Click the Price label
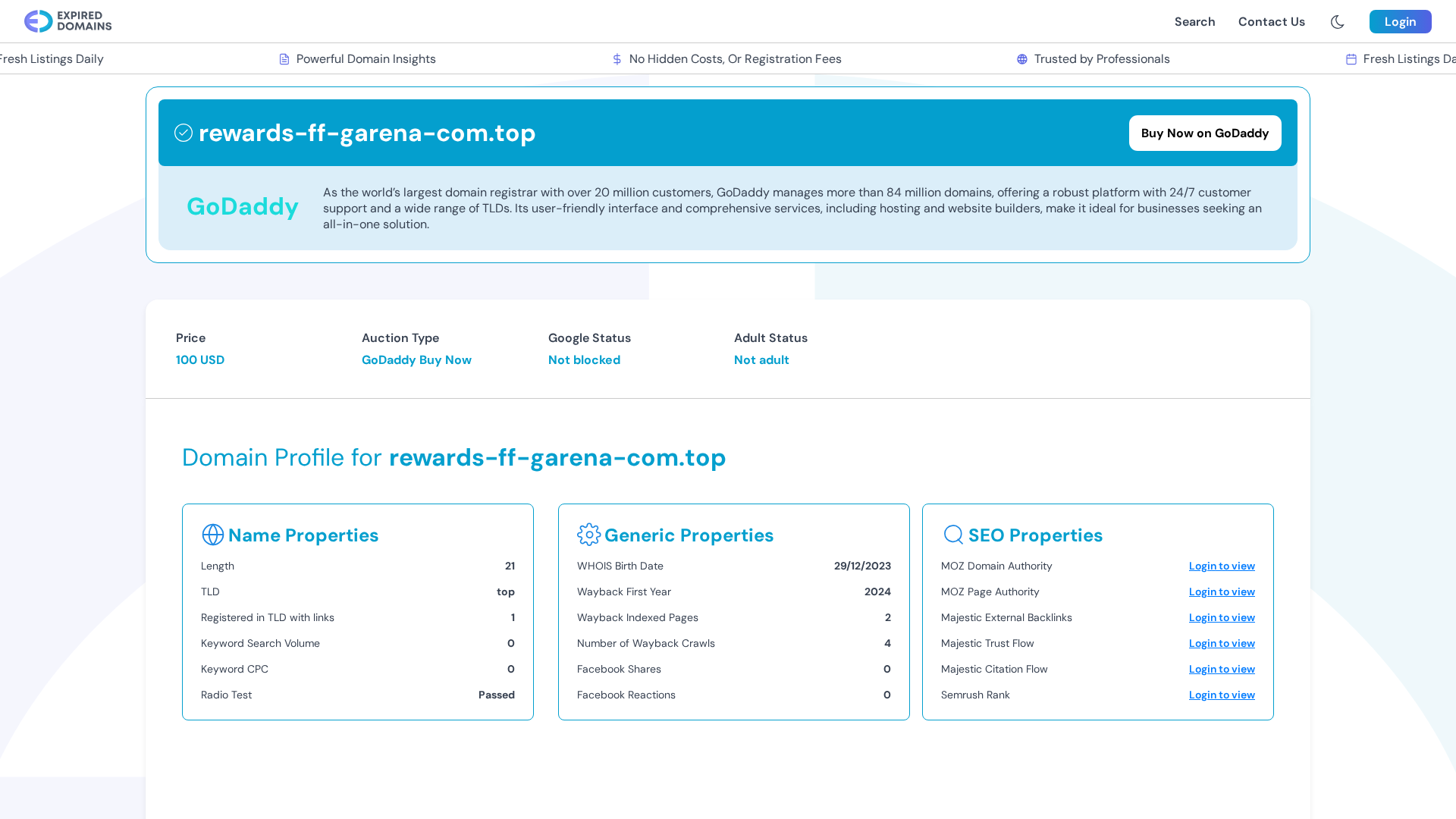The width and height of the screenshot is (1456, 819). tap(190, 338)
